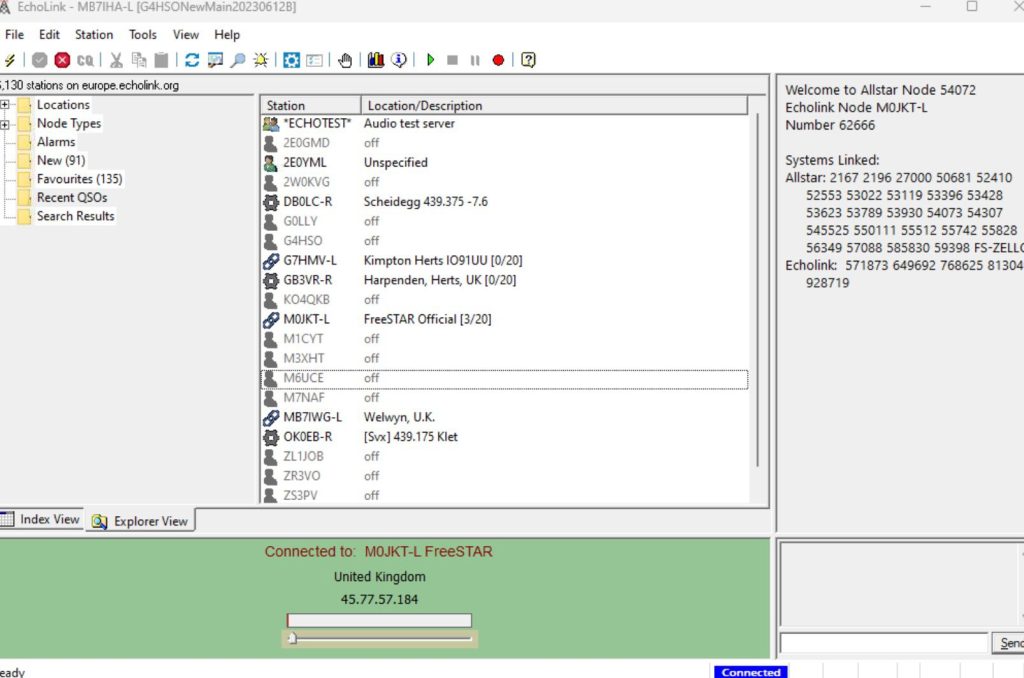Image resolution: width=1024 pixels, height=678 pixels.
Task: Click the red Record button
Action: point(498,60)
